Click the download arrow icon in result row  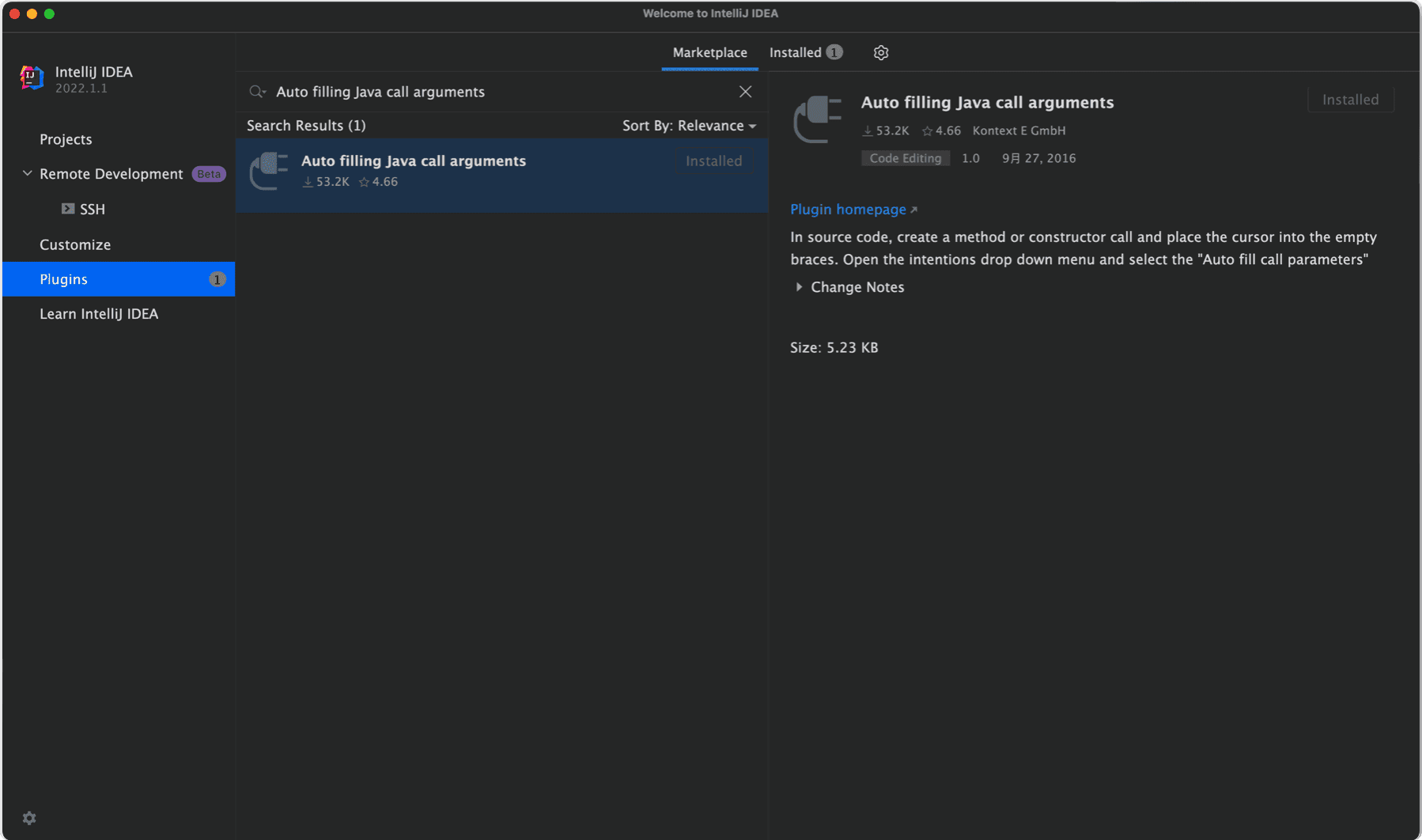[x=308, y=183]
